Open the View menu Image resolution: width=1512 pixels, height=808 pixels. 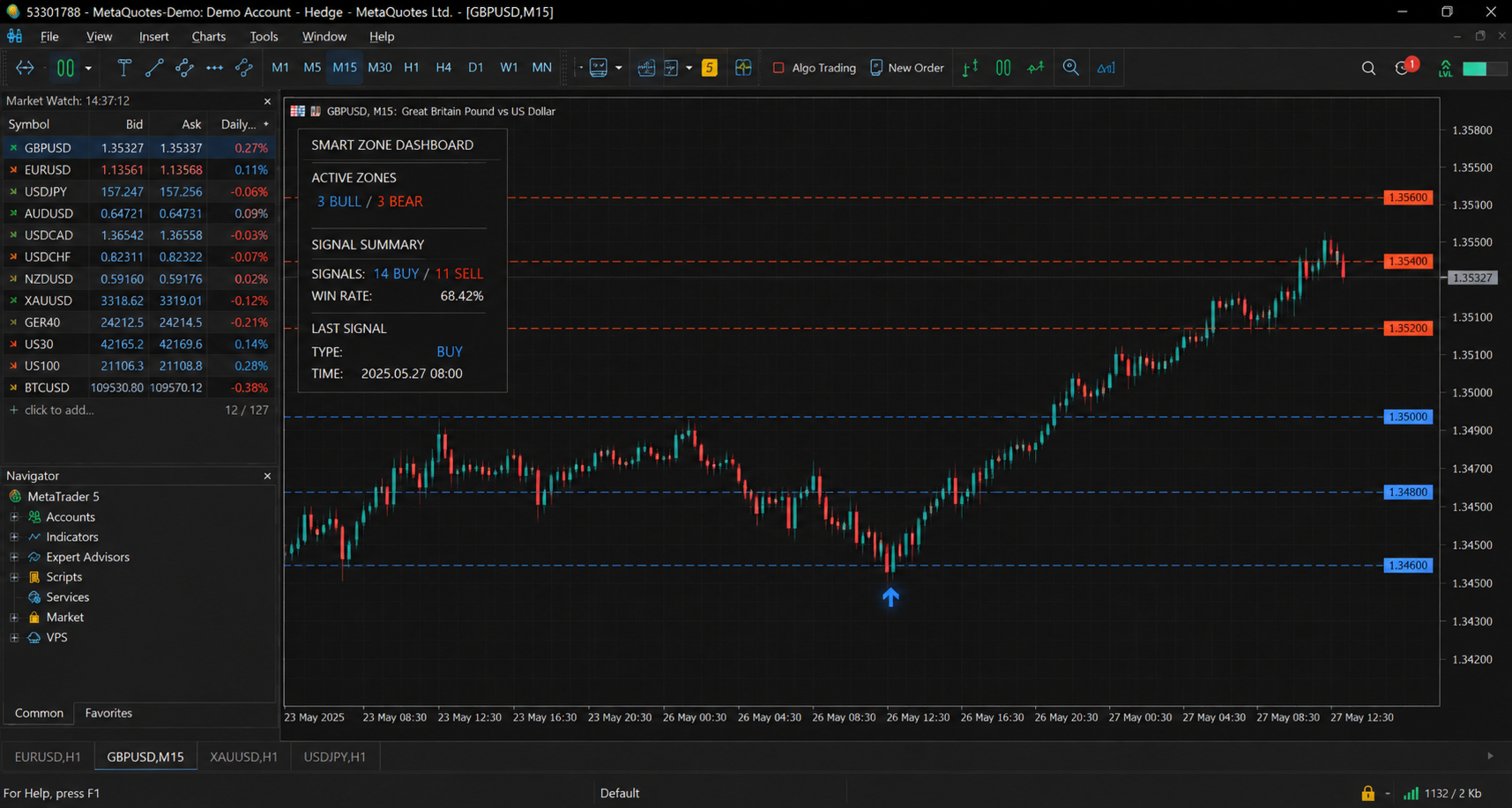pyautogui.click(x=99, y=36)
